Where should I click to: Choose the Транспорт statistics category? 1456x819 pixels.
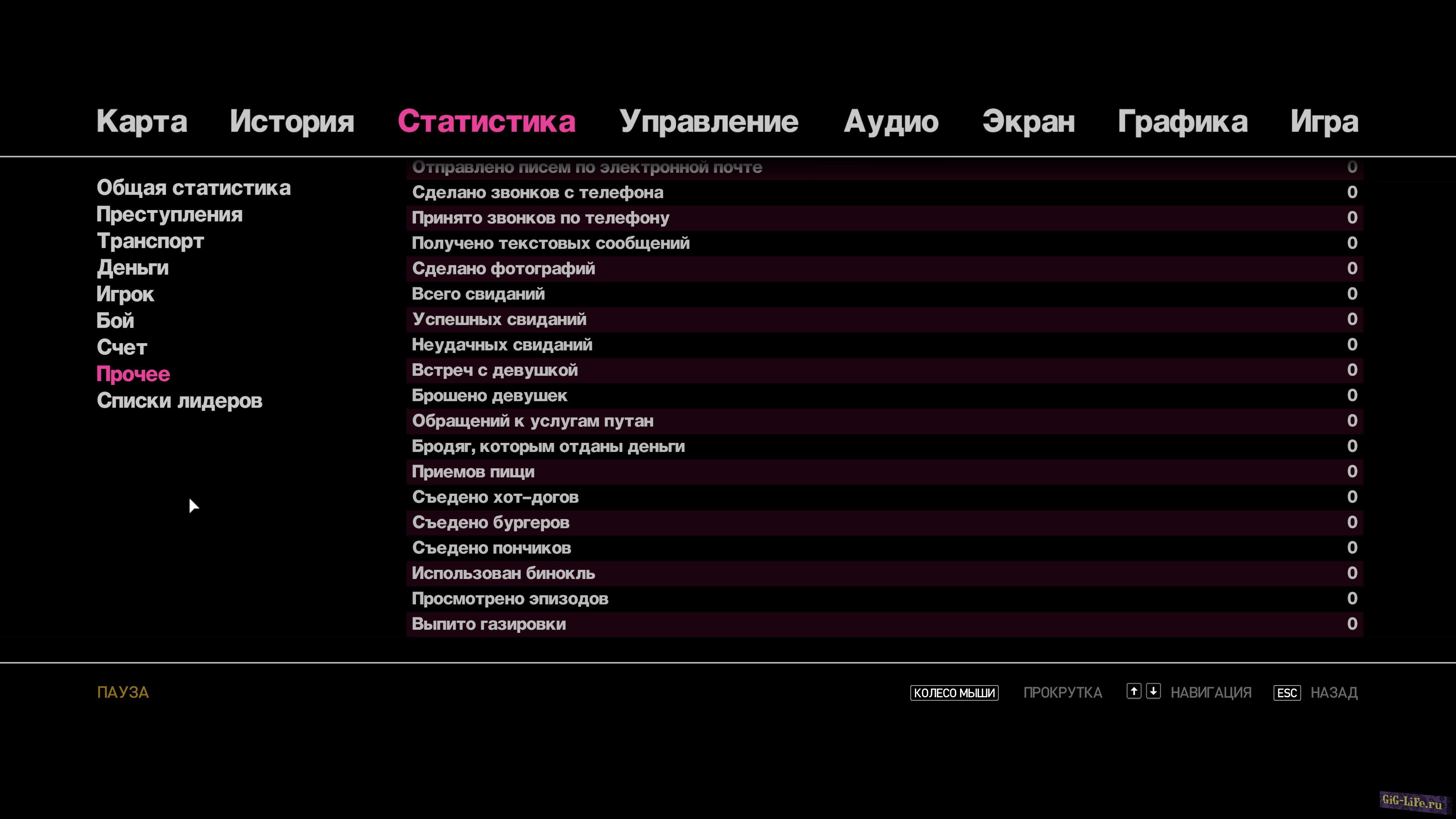pos(151,242)
